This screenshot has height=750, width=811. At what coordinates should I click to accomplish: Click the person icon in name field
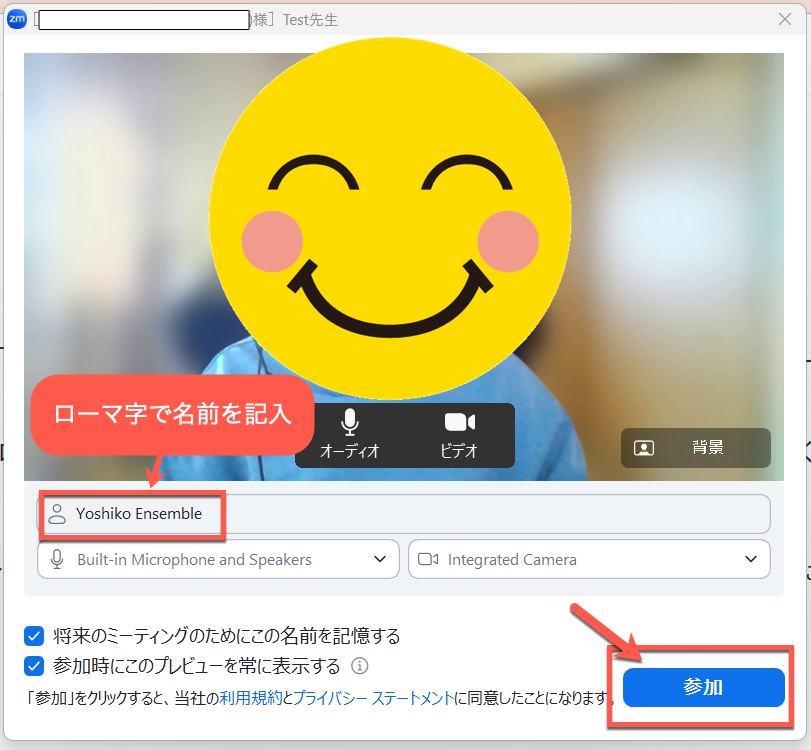(57, 514)
